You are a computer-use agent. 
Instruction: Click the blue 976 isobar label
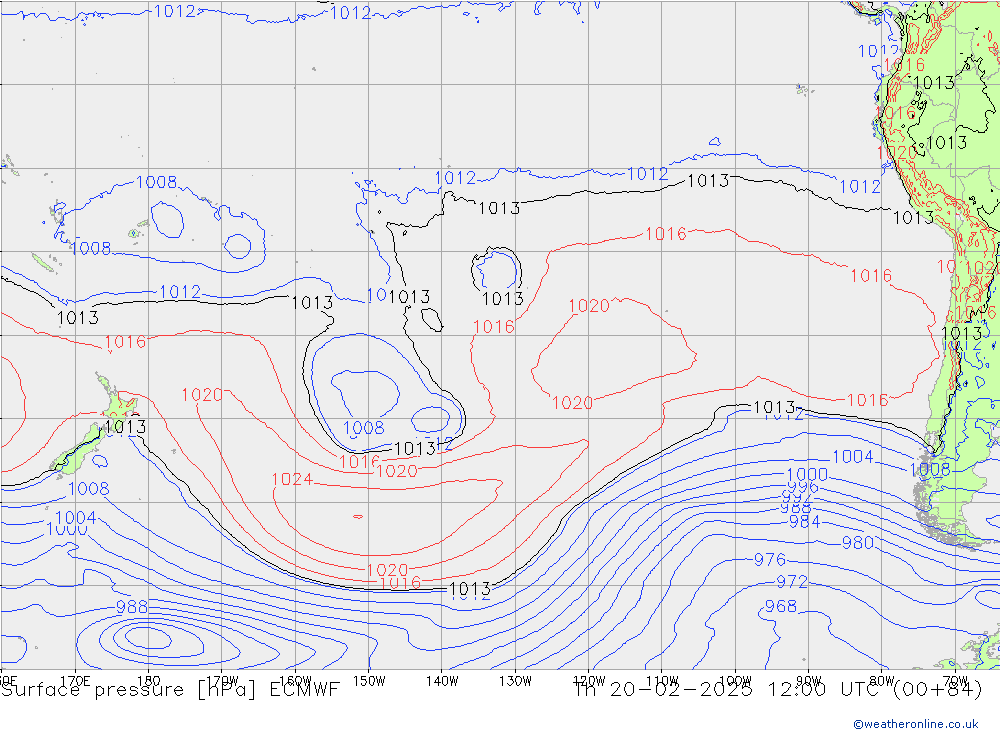[770, 559]
